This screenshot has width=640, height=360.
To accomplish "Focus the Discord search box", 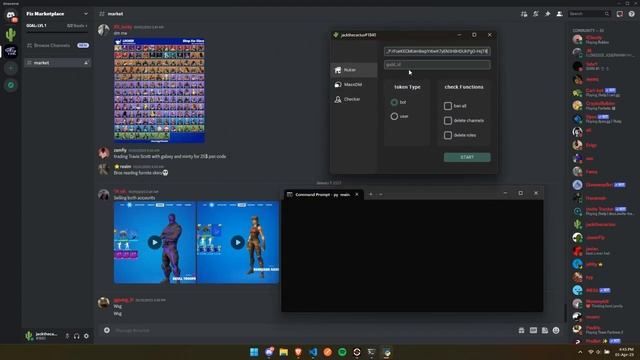I will pos(589,14).
